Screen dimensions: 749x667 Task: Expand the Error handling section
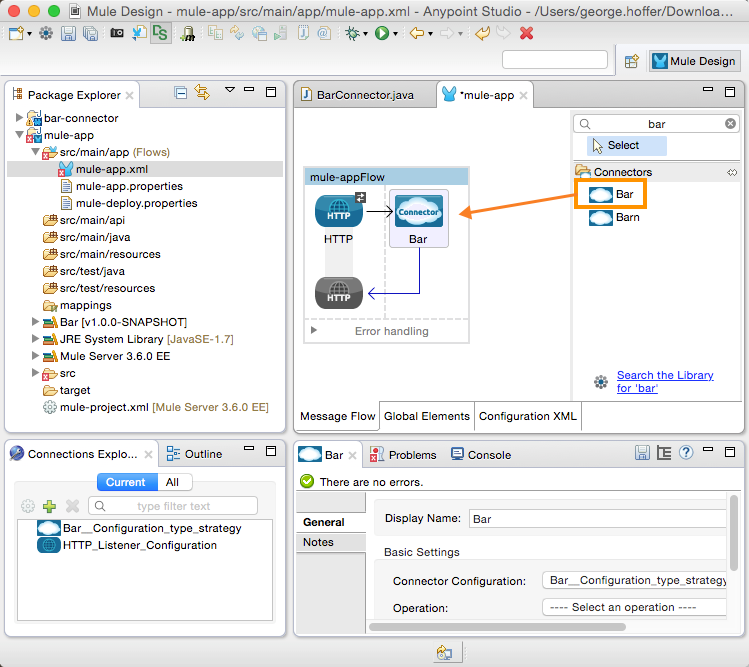[x=313, y=331]
